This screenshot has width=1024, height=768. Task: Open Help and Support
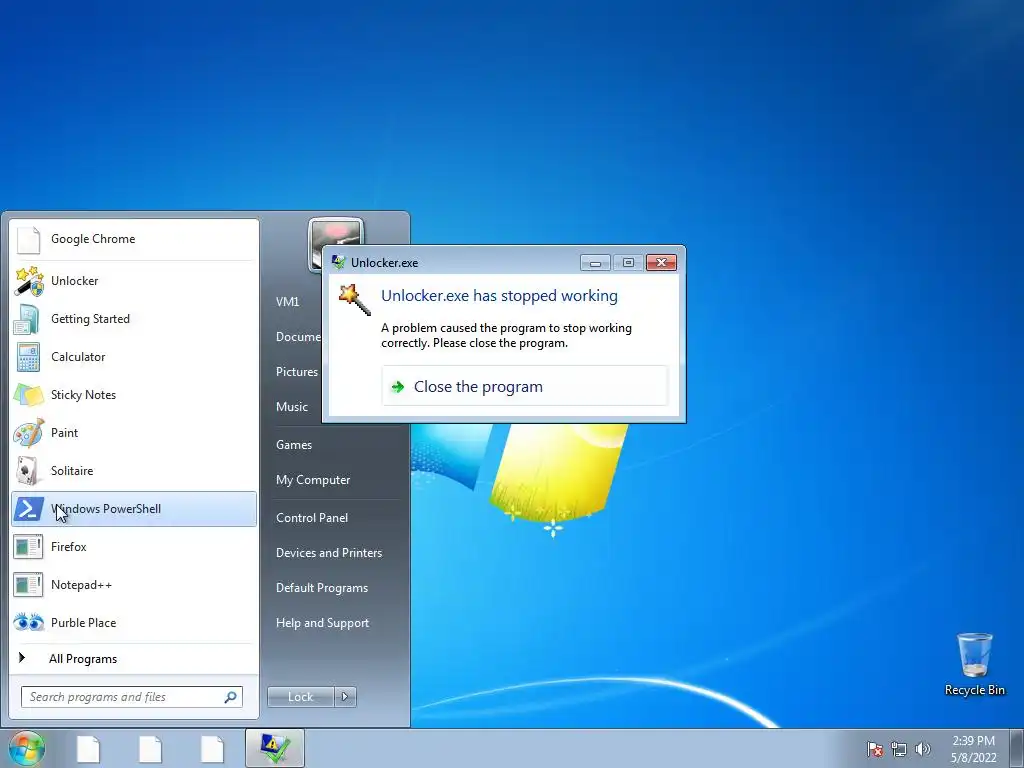[323, 623]
